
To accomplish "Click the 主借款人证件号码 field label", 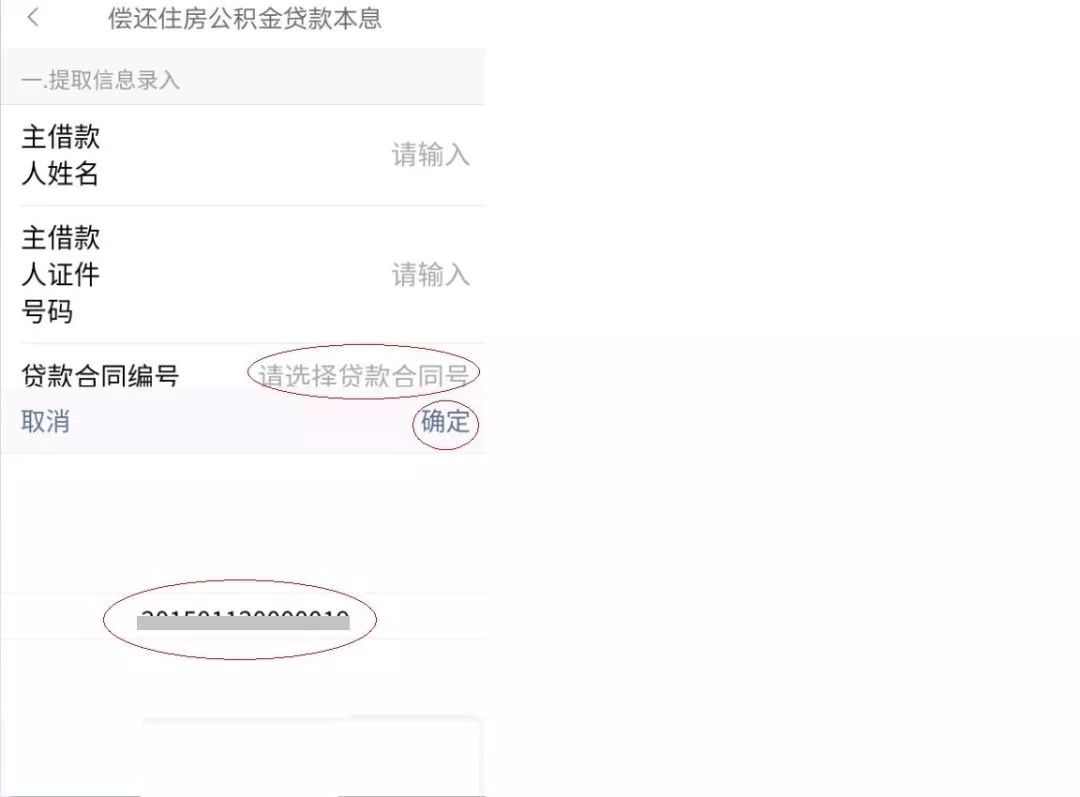I will point(61,274).
